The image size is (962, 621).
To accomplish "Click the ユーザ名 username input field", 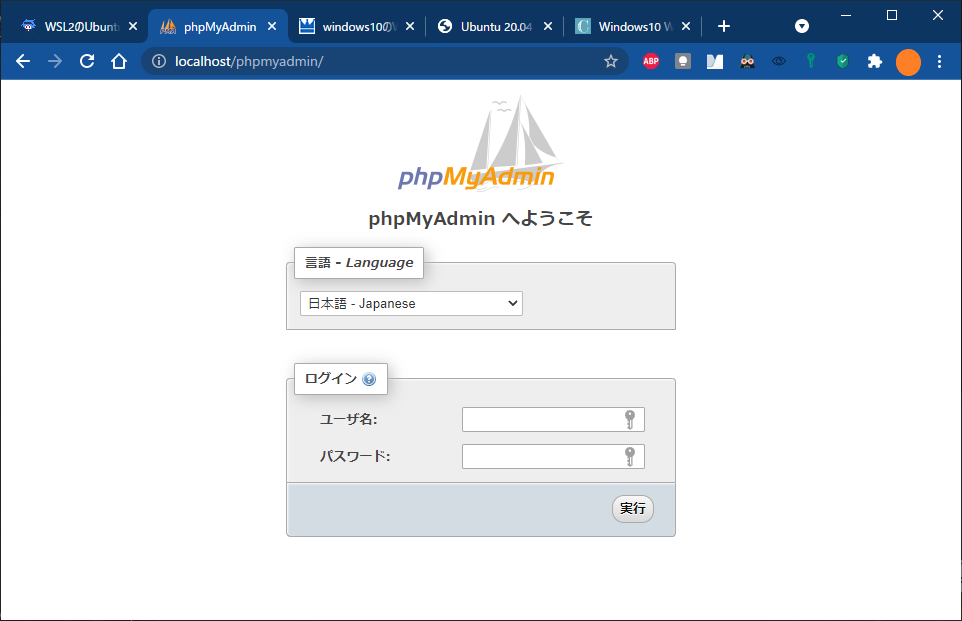I will pos(553,420).
